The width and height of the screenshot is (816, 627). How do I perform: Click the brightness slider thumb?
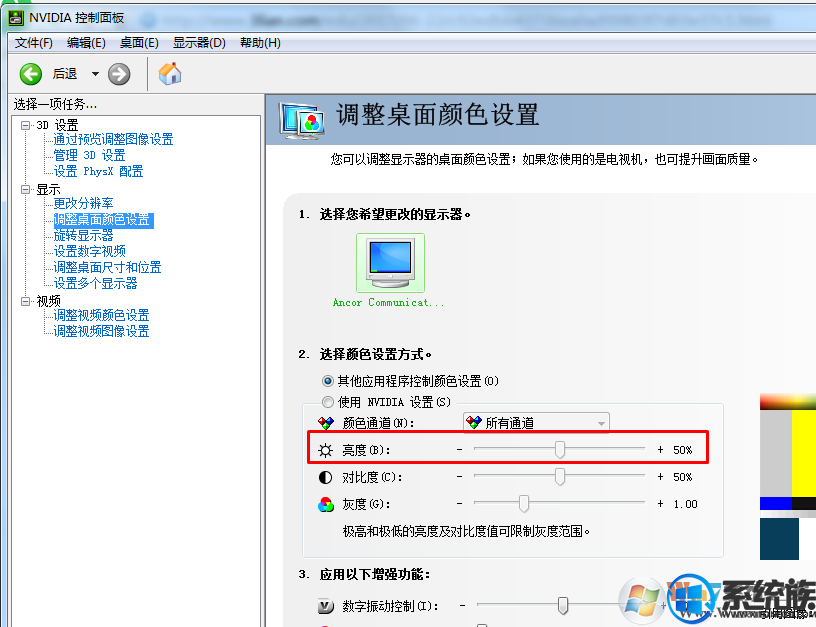click(x=559, y=450)
